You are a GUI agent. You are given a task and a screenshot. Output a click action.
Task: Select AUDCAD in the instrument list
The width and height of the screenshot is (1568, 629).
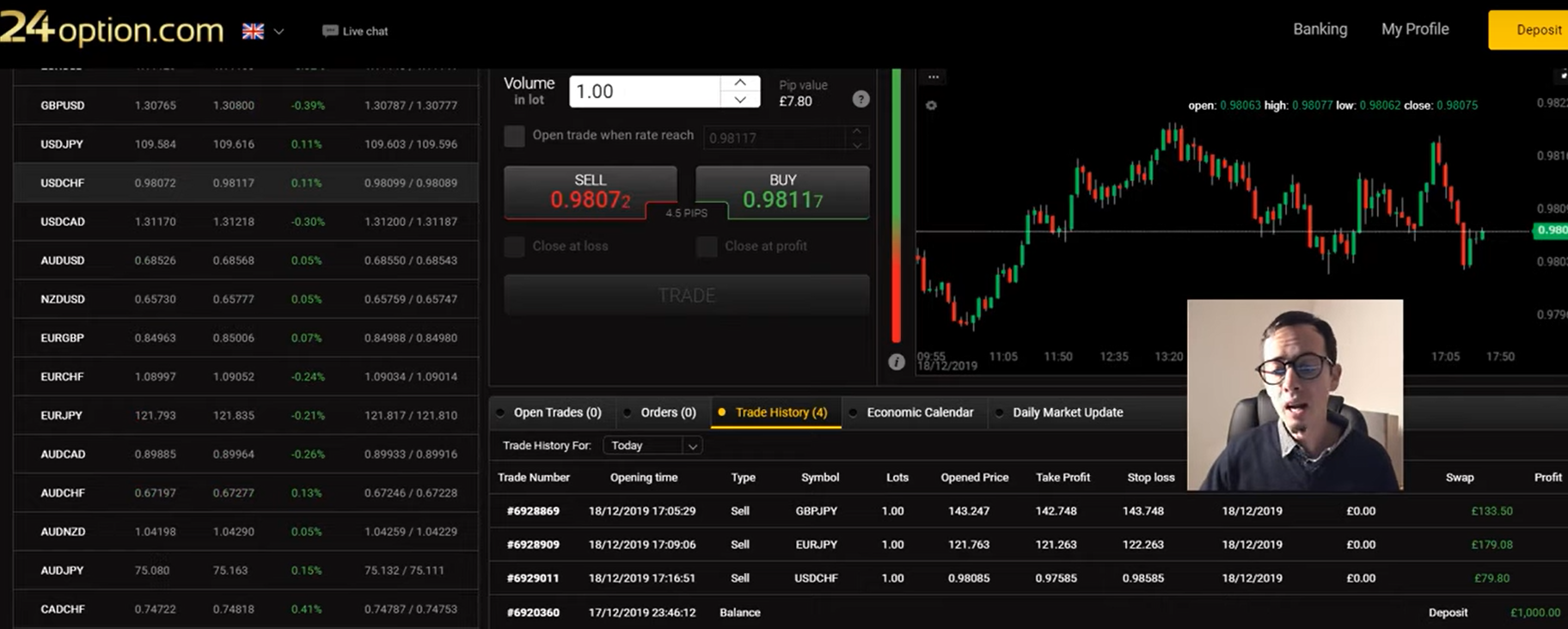(x=246, y=454)
